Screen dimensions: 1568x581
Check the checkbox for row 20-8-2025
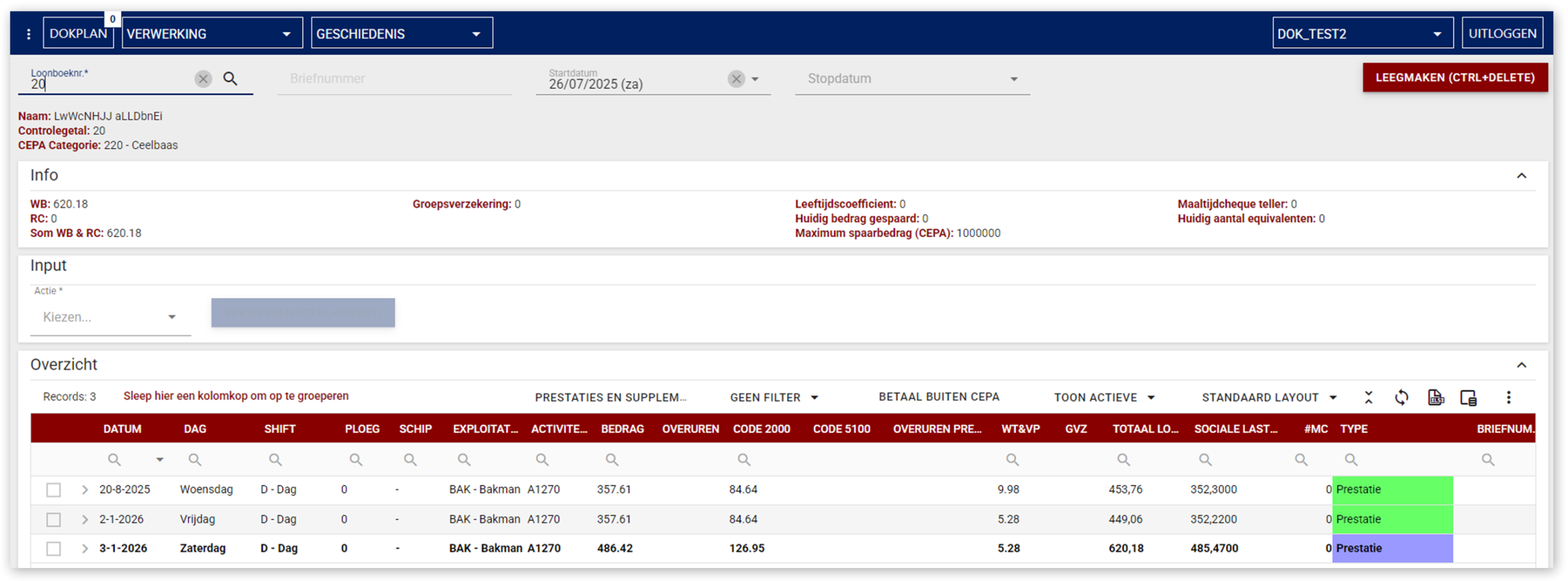(54, 490)
